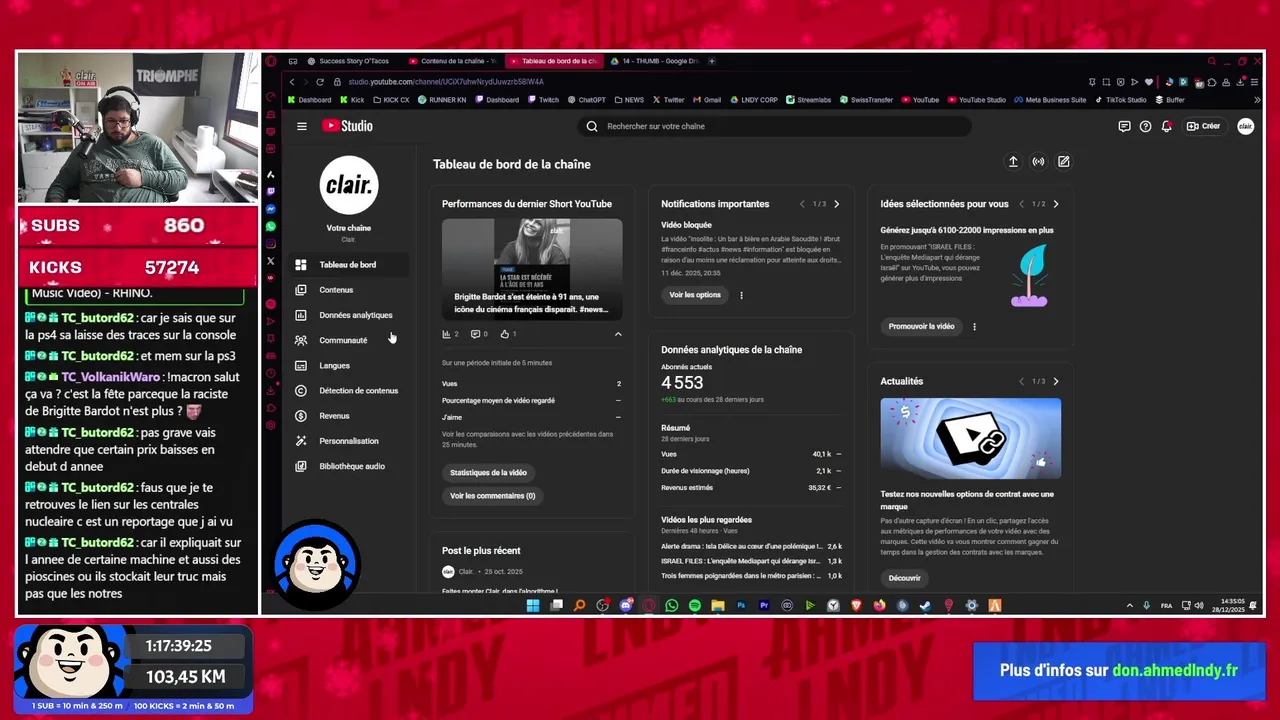Open the Langues sidebar item

coord(335,365)
